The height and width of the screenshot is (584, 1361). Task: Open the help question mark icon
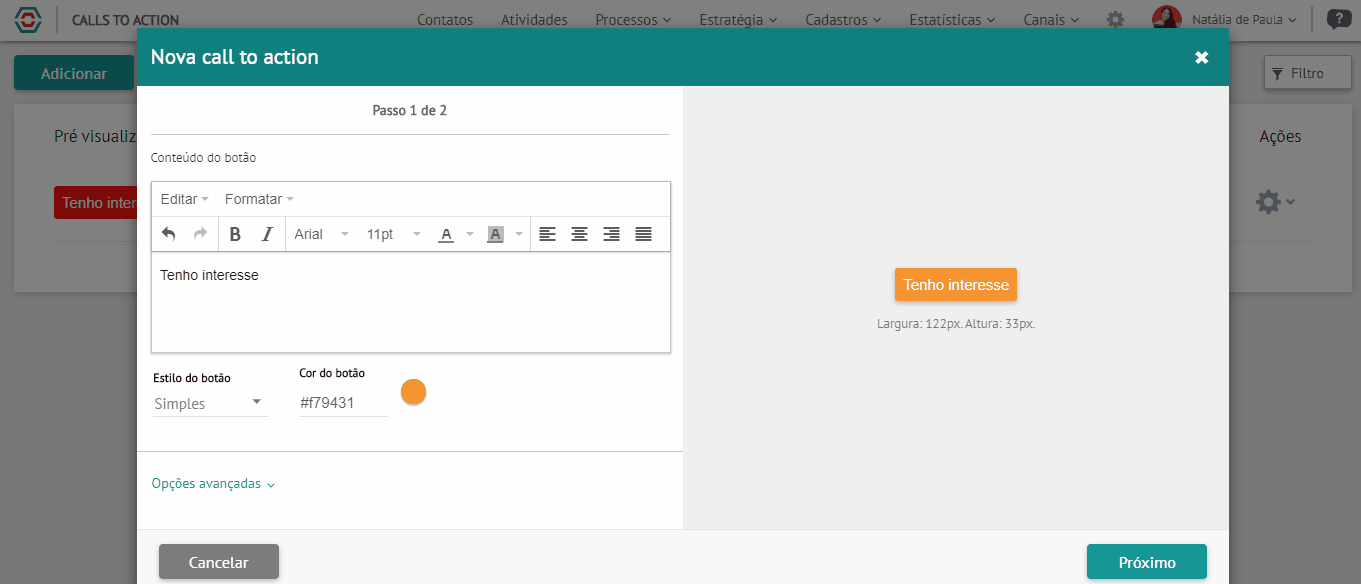[x=1337, y=19]
